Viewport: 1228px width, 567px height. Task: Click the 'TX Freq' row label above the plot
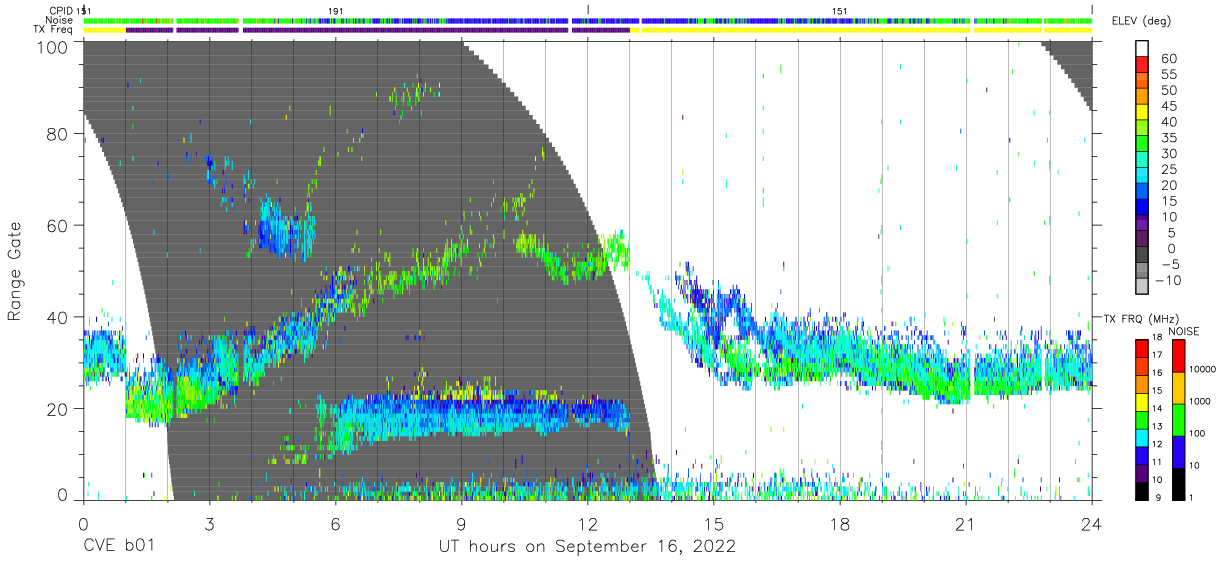pos(54,29)
